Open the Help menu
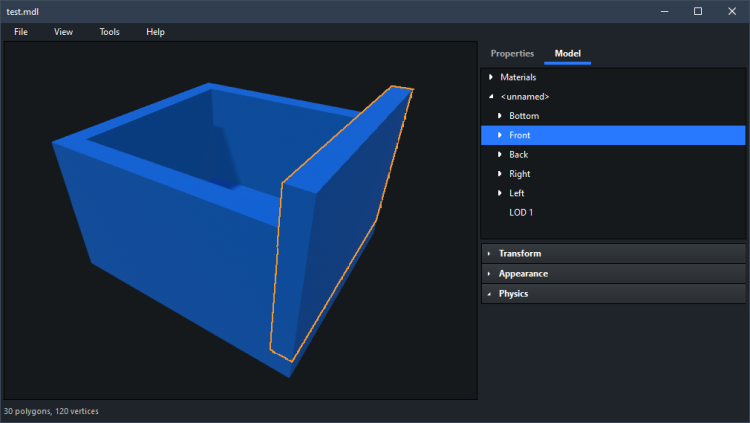Screen dimensions: 750x423 pyautogui.click(x=155, y=32)
